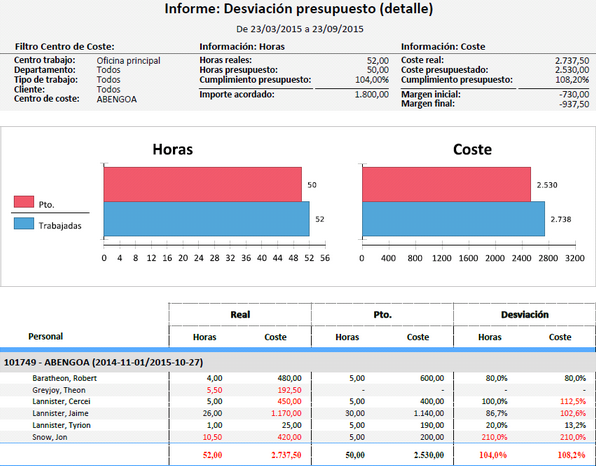Click the Margen inicial value -730,00
The width and height of the screenshot is (596, 466).
click(x=574, y=94)
